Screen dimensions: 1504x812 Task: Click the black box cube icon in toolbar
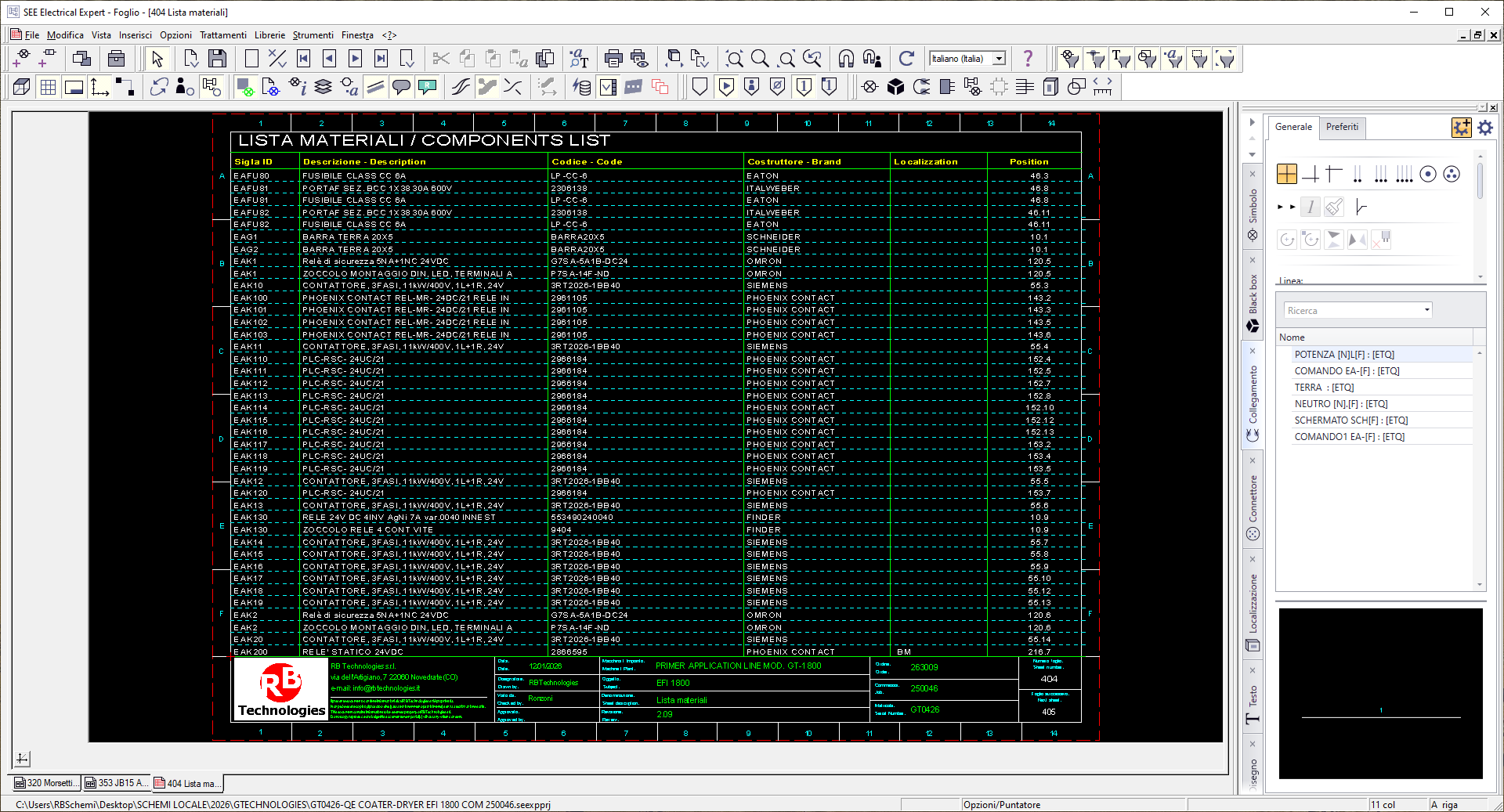click(x=895, y=87)
